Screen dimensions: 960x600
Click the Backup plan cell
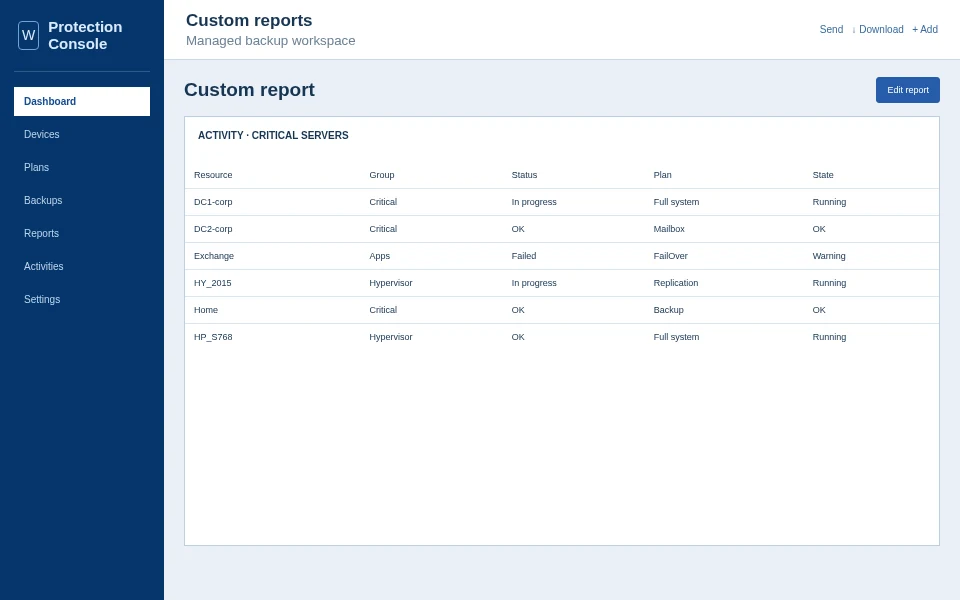[x=668, y=310]
